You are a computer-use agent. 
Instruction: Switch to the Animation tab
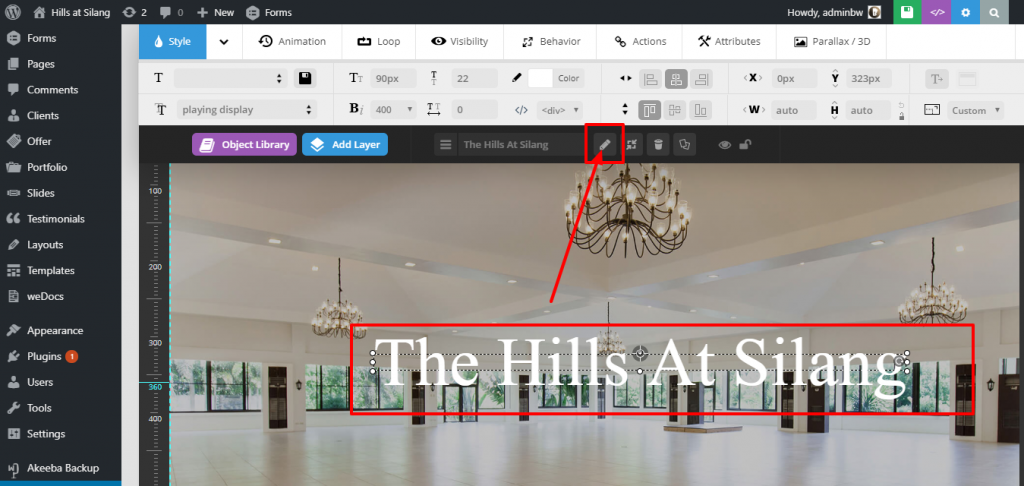pos(292,41)
